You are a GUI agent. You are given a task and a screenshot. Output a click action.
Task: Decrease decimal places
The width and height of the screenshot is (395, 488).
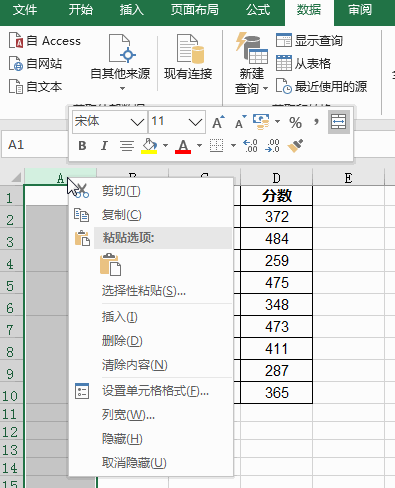[272, 146]
